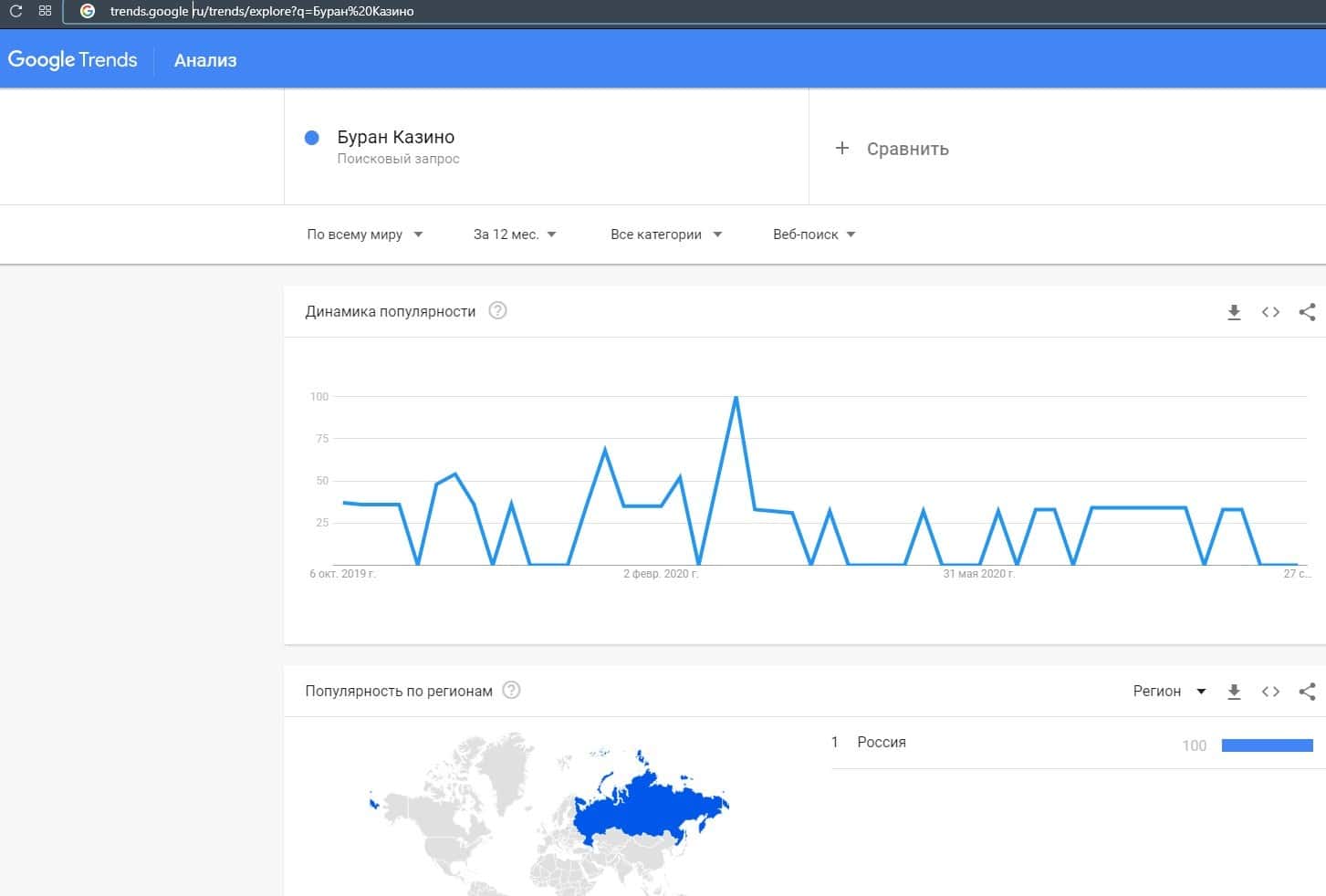Share the Динамика популярности chart
Viewport: 1326px width, 896px height.
1307,312
